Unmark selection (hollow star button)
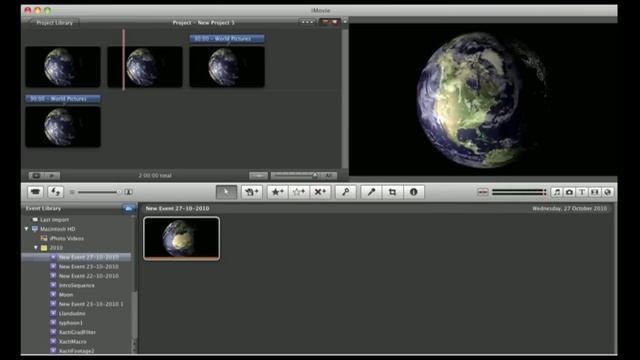The width and height of the screenshot is (640, 360). [x=299, y=192]
